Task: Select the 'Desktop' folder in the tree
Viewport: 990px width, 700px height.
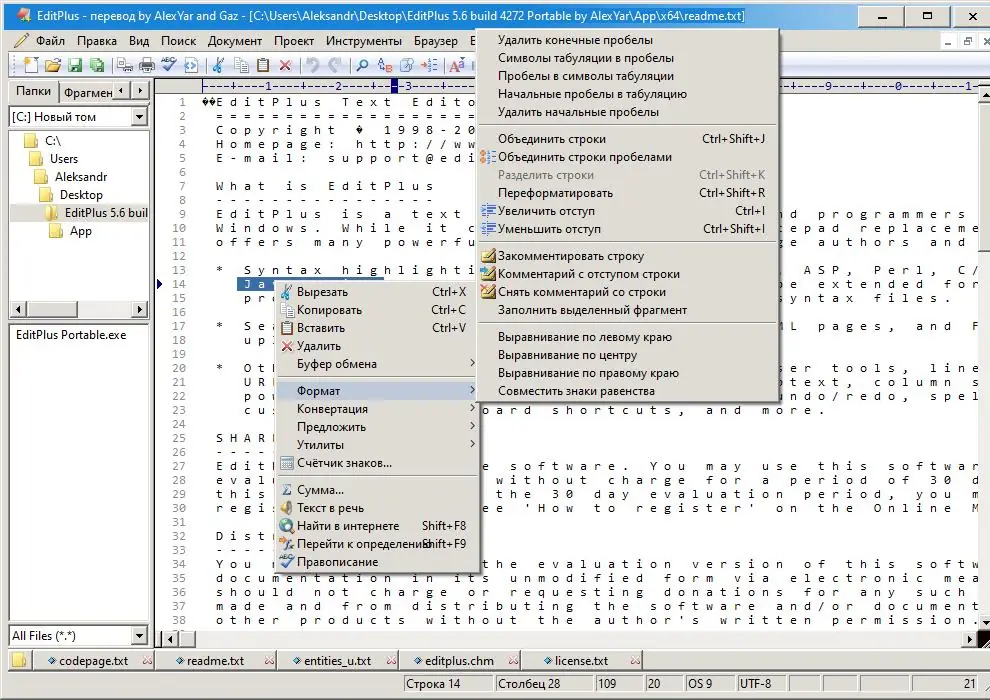Action: (x=81, y=195)
